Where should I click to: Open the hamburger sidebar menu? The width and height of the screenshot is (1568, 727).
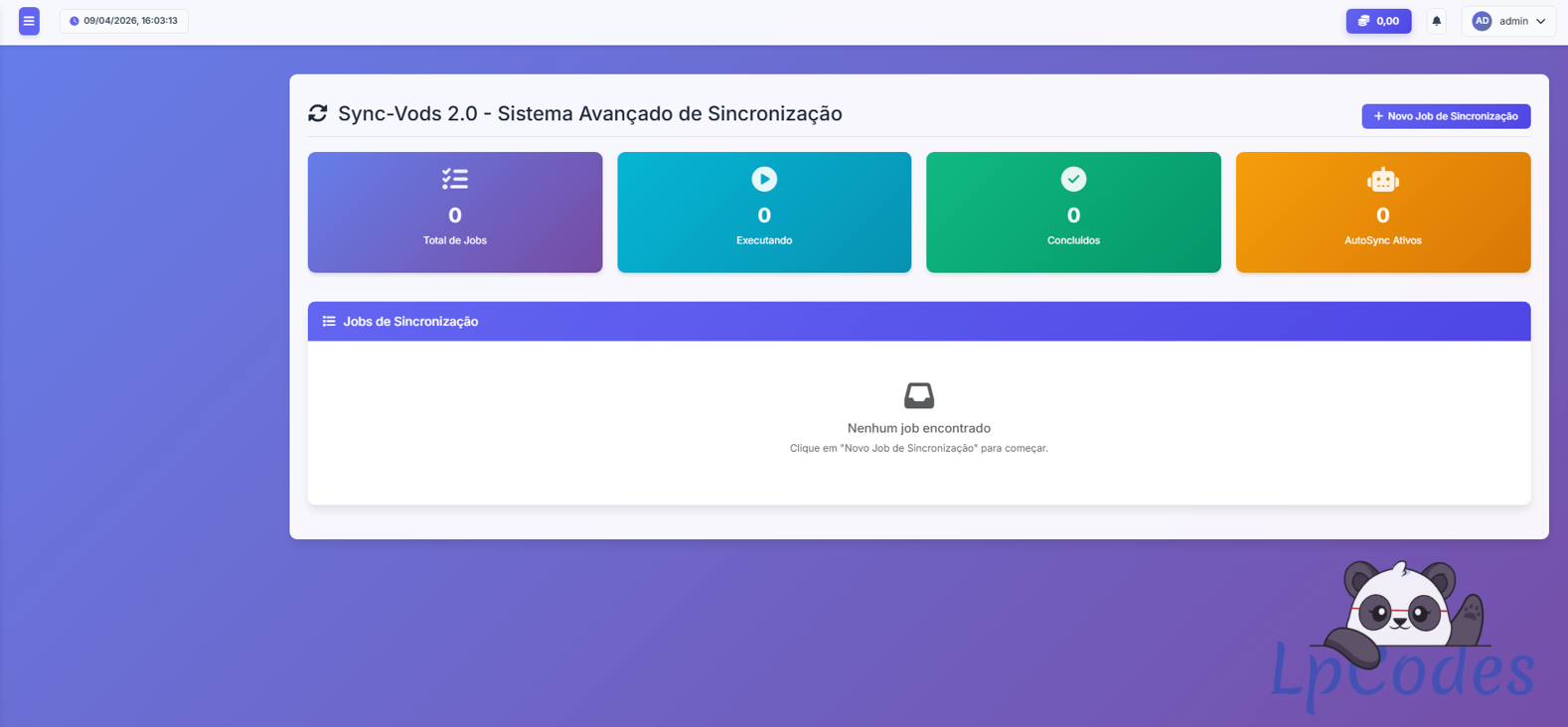tap(29, 21)
